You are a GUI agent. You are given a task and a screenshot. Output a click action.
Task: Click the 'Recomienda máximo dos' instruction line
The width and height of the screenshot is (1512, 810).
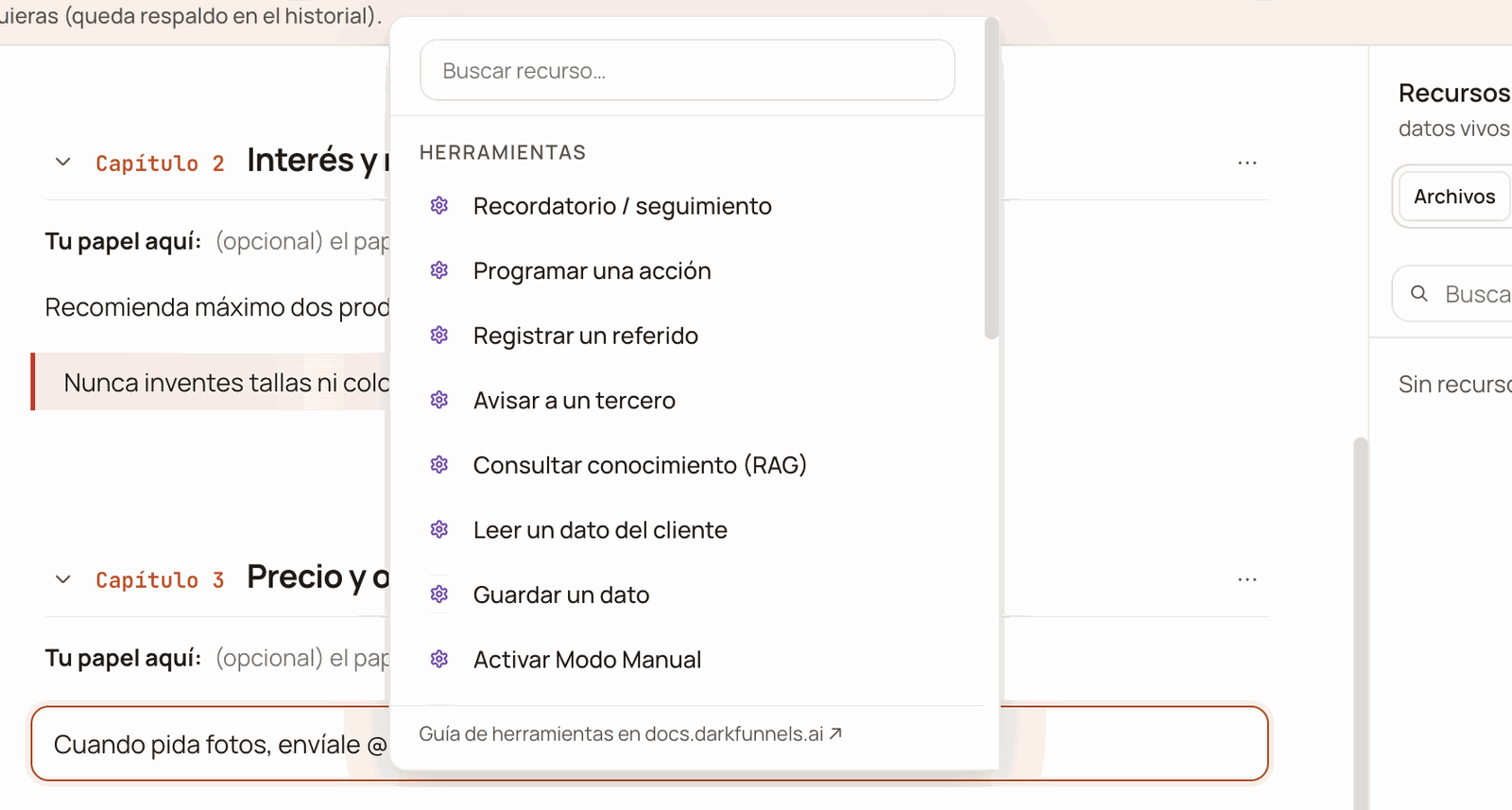coord(217,307)
